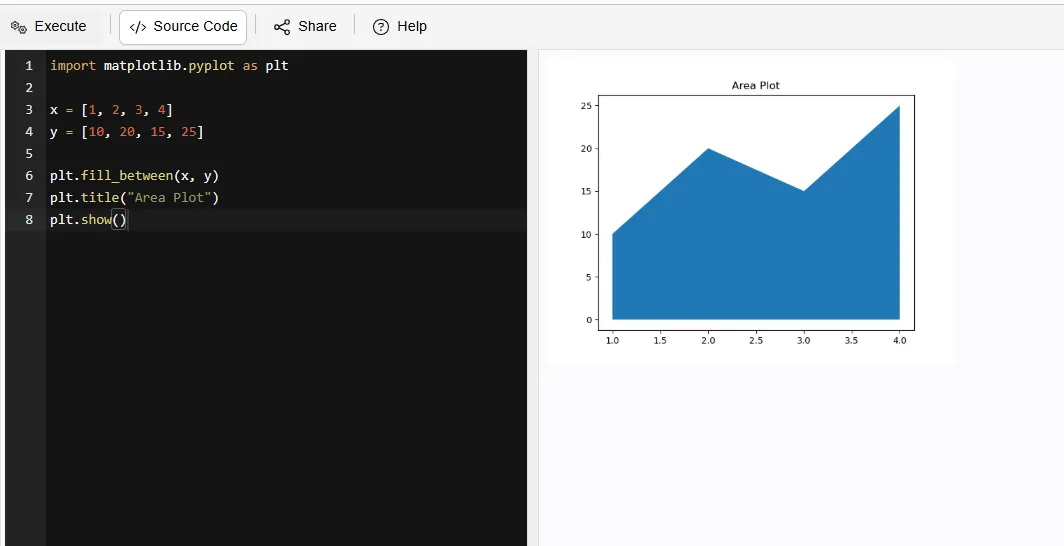Click the x = [1, 2, 3, 4] line
This screenshot has height=546, width=1064.
(x=111, y=110)
